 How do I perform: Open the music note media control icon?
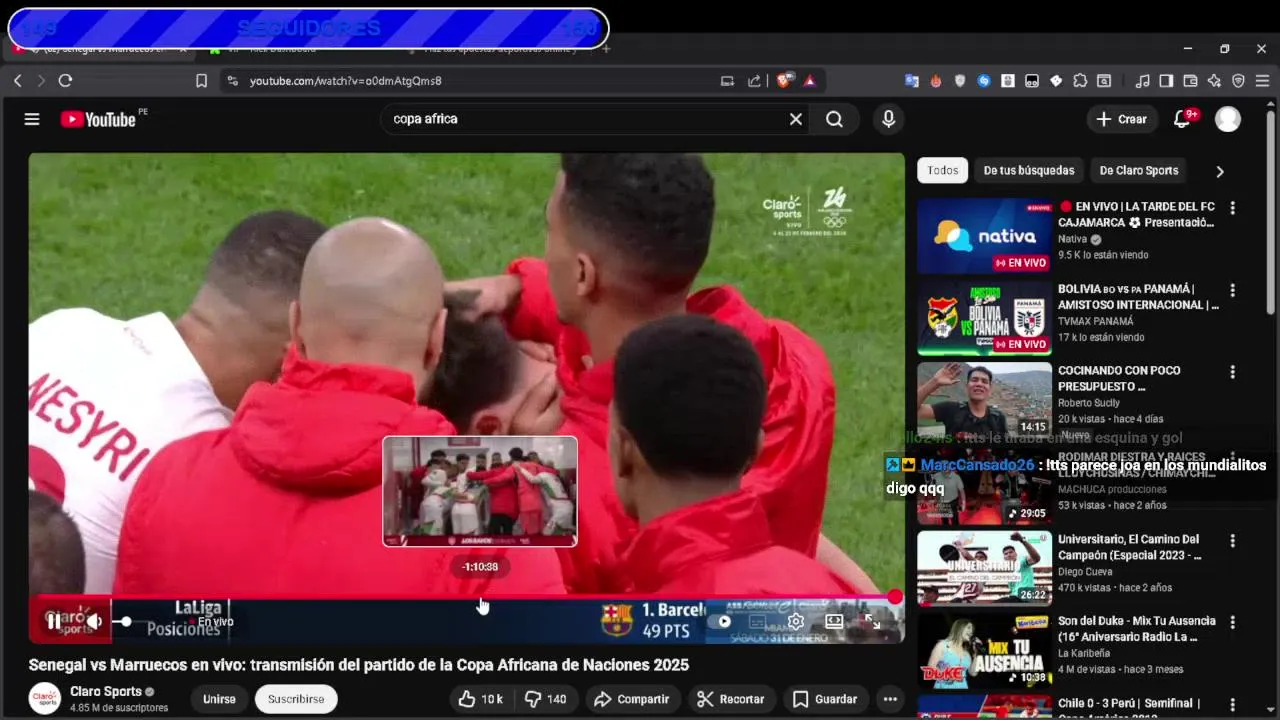(x=1142, y=81)
